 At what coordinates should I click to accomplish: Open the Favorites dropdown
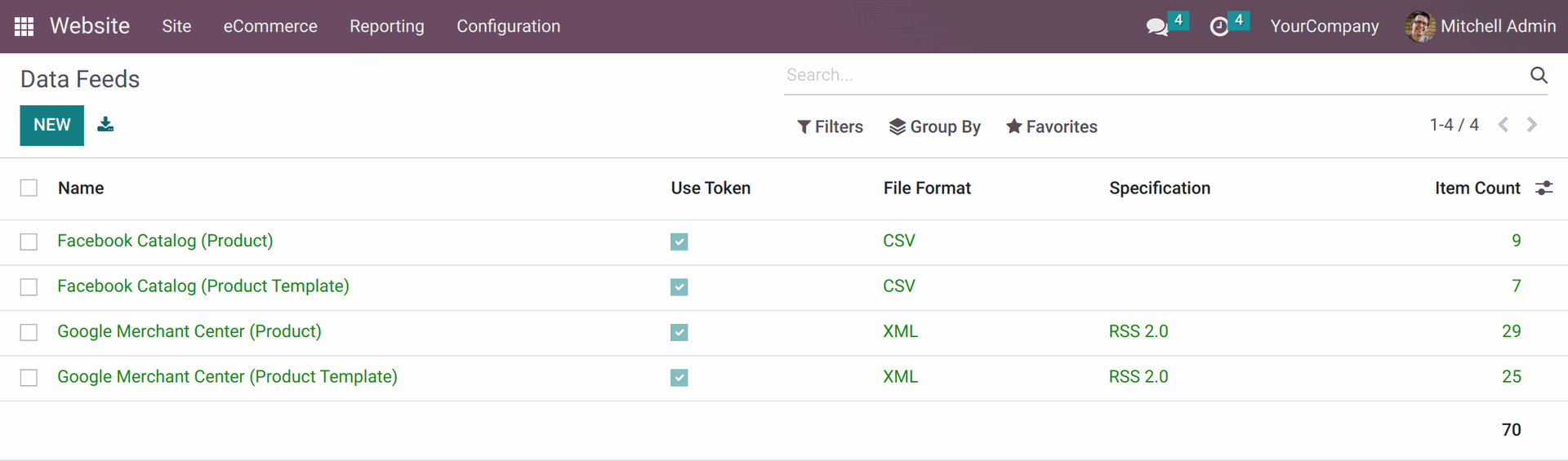[1052, 126]
